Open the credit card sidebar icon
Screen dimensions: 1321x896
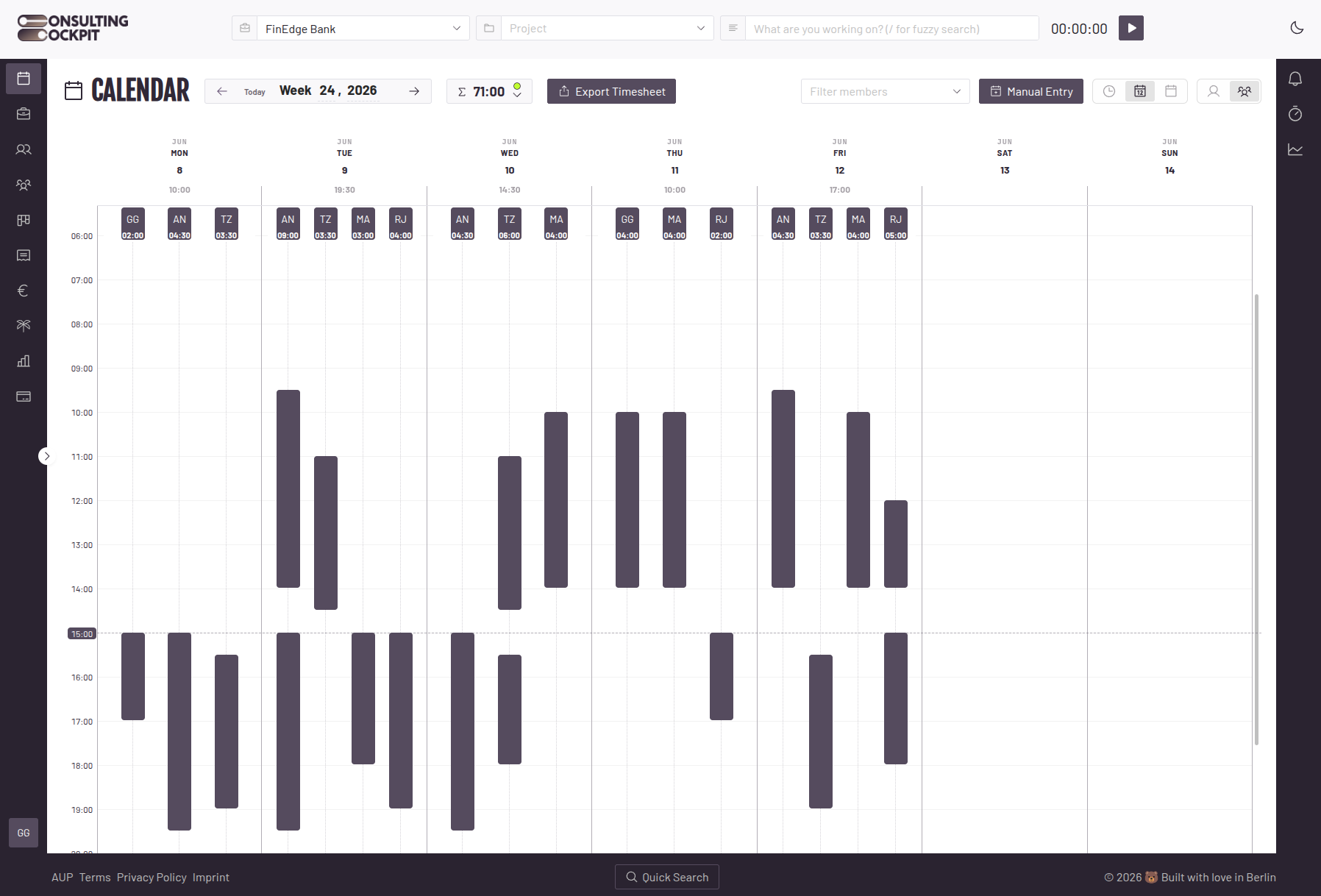[x=24, y=397]
